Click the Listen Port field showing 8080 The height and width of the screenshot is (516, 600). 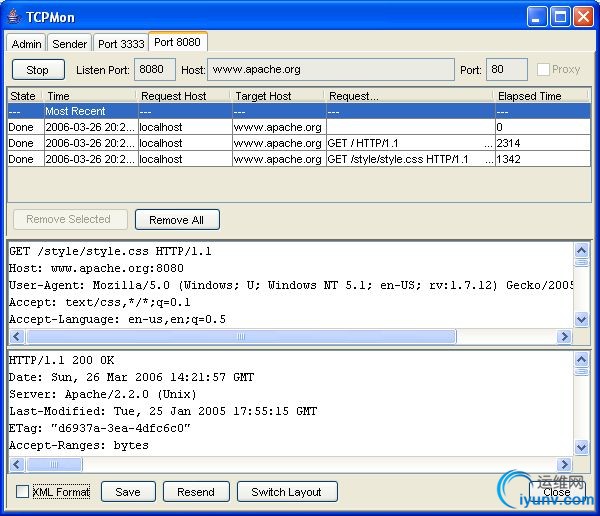(155, 69)
